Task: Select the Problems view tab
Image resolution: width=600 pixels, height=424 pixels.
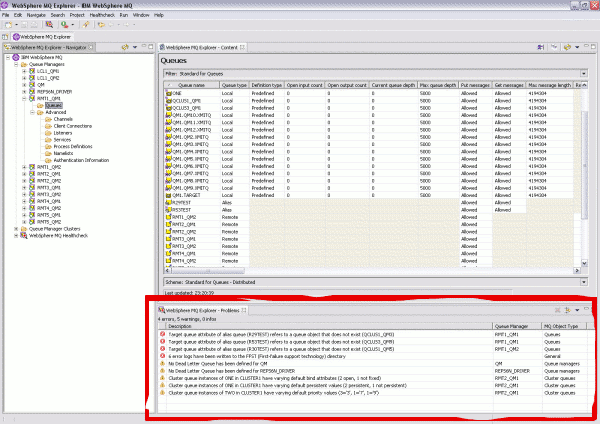Action: (x=202, y=310)
